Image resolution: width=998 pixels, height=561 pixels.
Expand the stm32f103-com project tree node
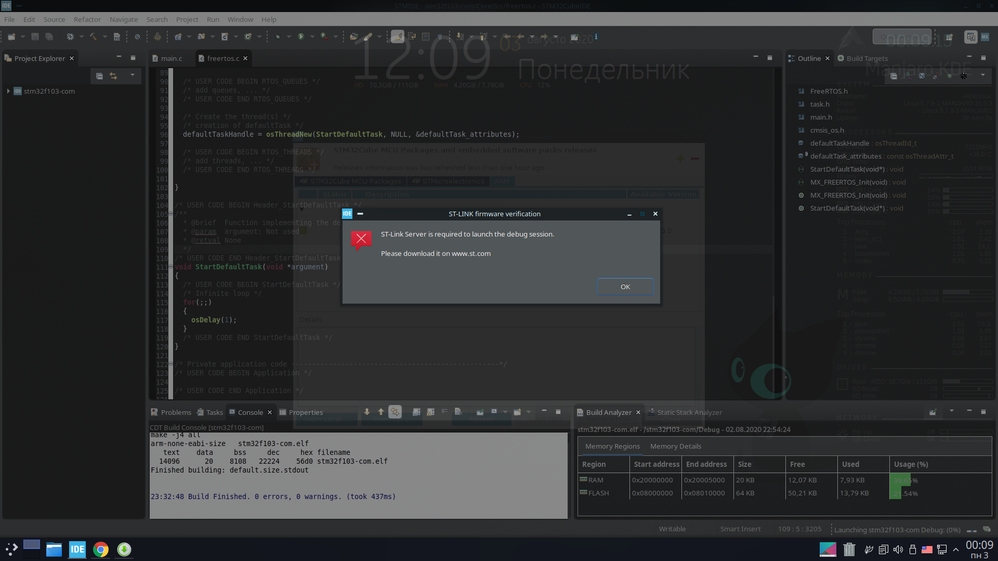coord(8,91)
